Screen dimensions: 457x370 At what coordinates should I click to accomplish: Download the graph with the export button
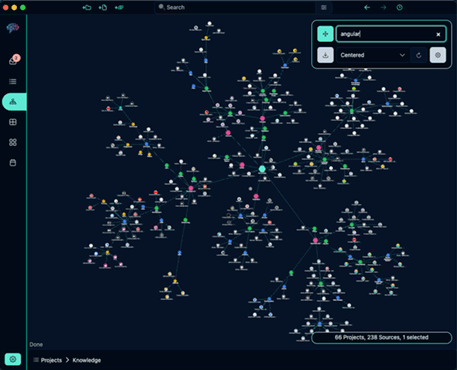325,55
